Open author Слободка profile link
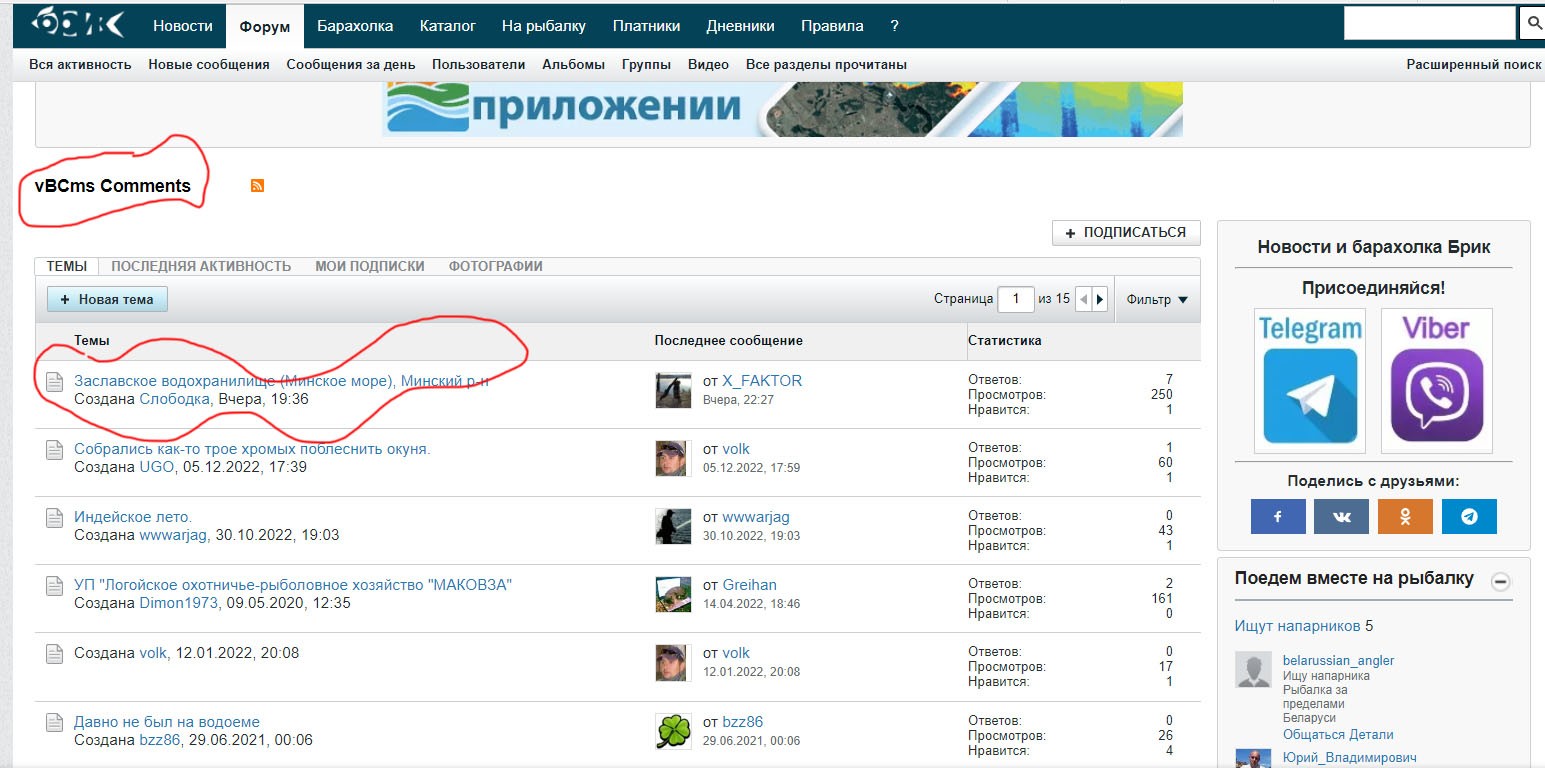Screen dimensions: 1545x768 coord(175,399)
